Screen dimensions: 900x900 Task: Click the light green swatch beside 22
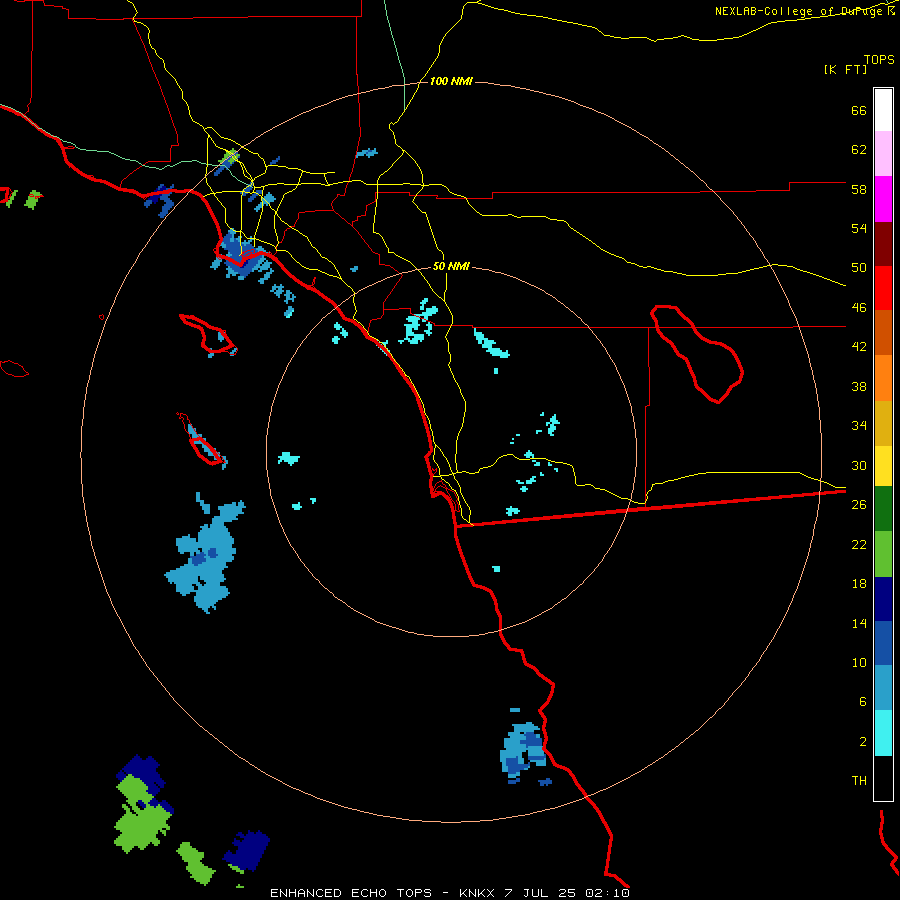tap(883, 554)
